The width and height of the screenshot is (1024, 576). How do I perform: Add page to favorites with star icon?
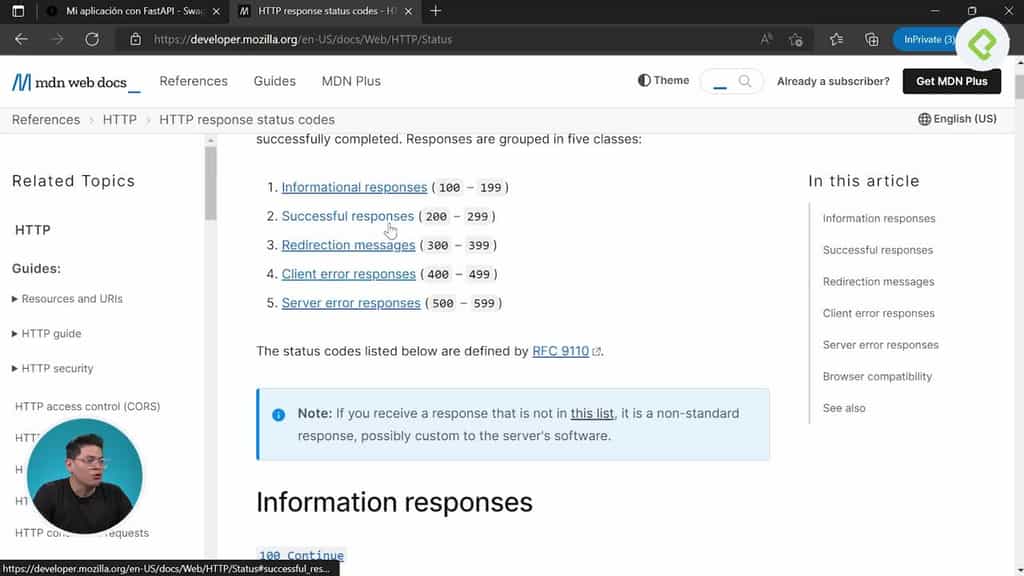click(796, 39)
